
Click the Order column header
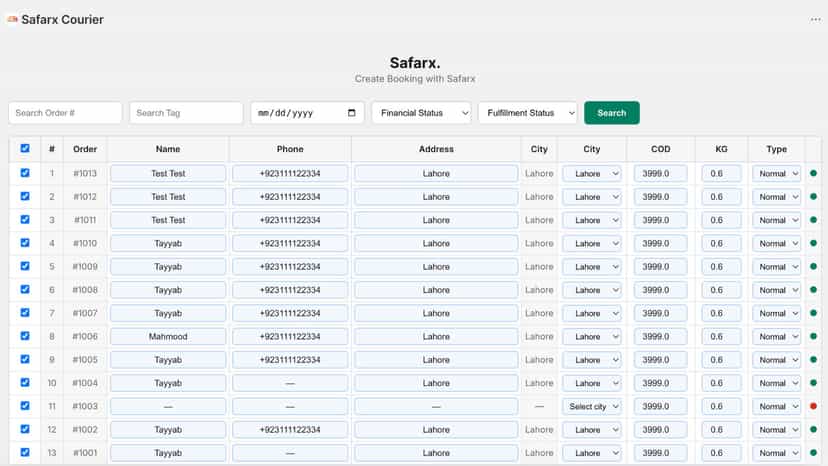coord(85,149)
